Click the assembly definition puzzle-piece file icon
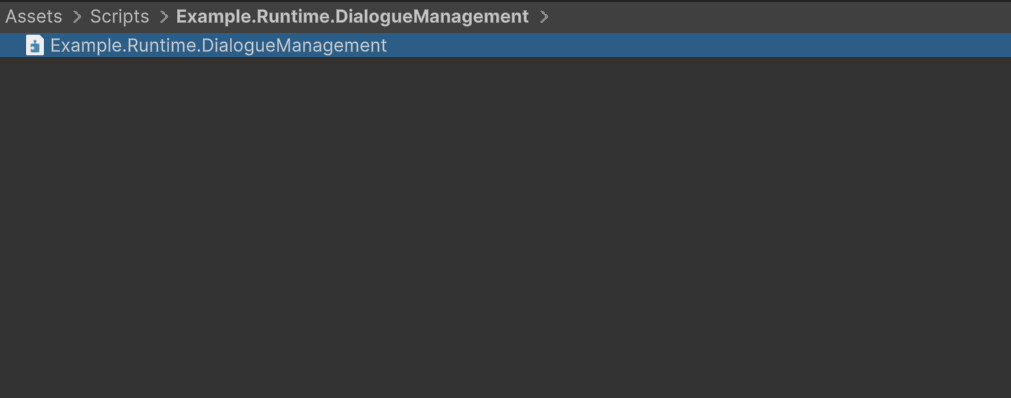 point(35,45)
